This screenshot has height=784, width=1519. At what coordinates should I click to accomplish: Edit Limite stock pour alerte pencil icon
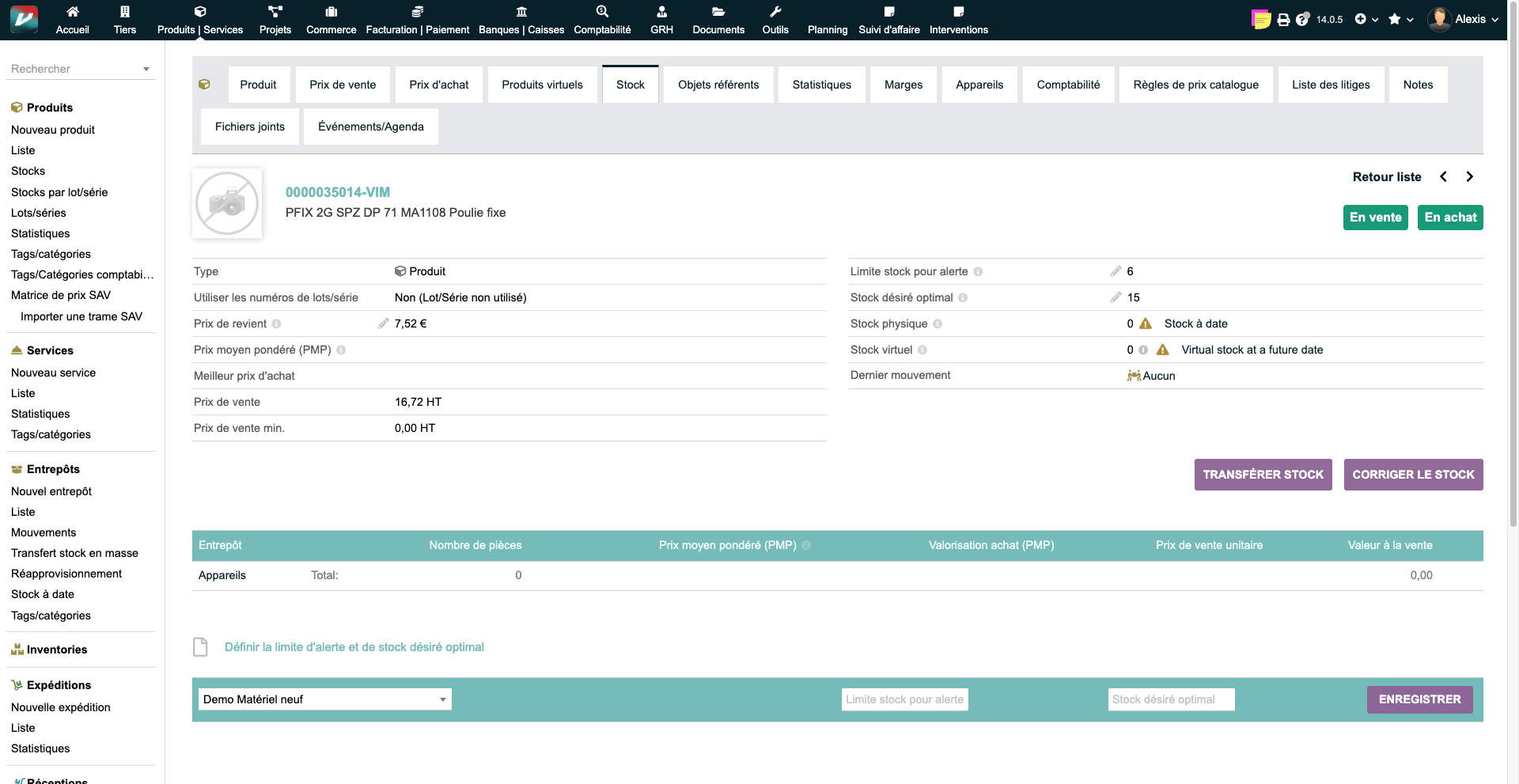point(1116,271)
